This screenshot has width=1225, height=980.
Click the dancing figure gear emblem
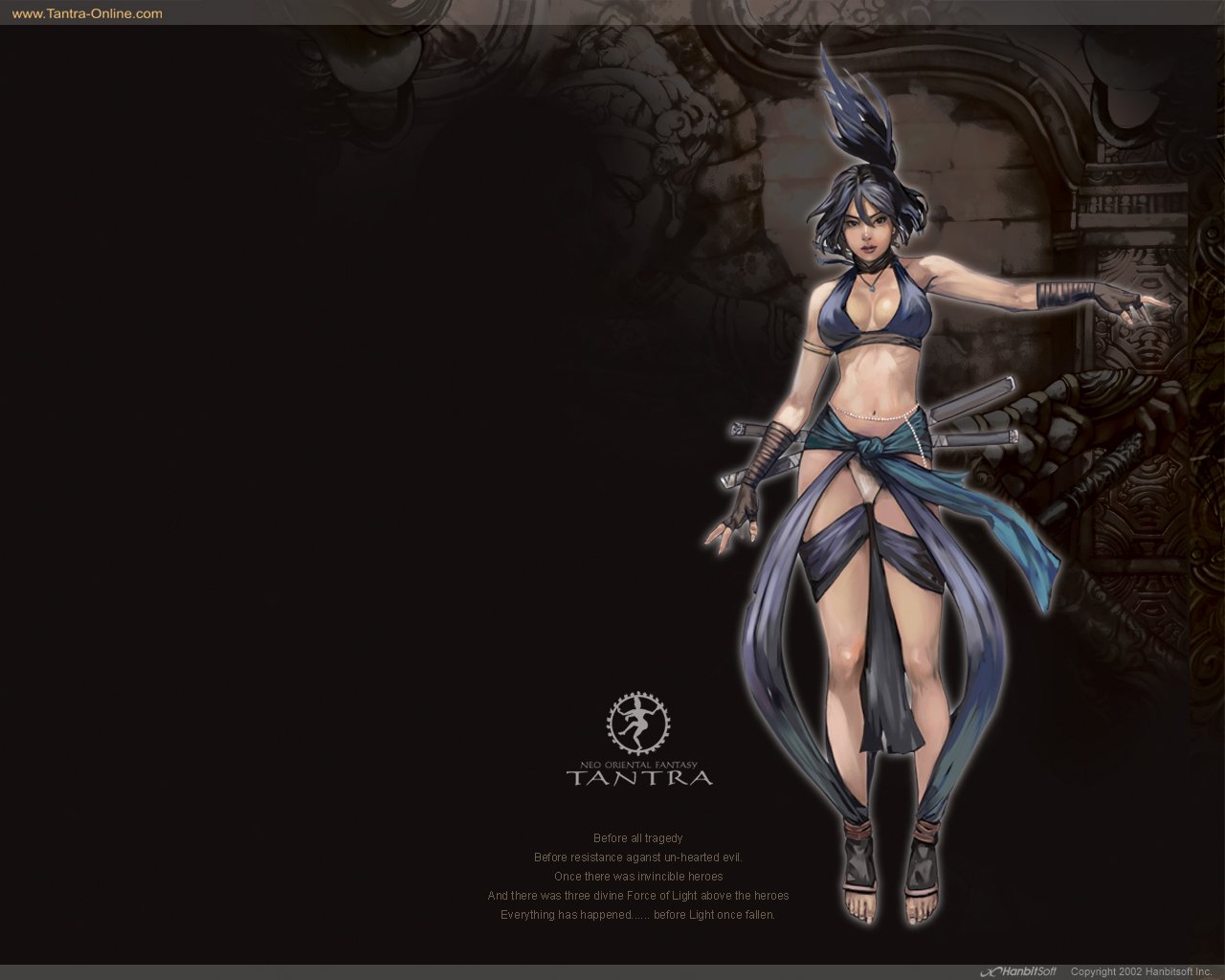coord(638,724)
